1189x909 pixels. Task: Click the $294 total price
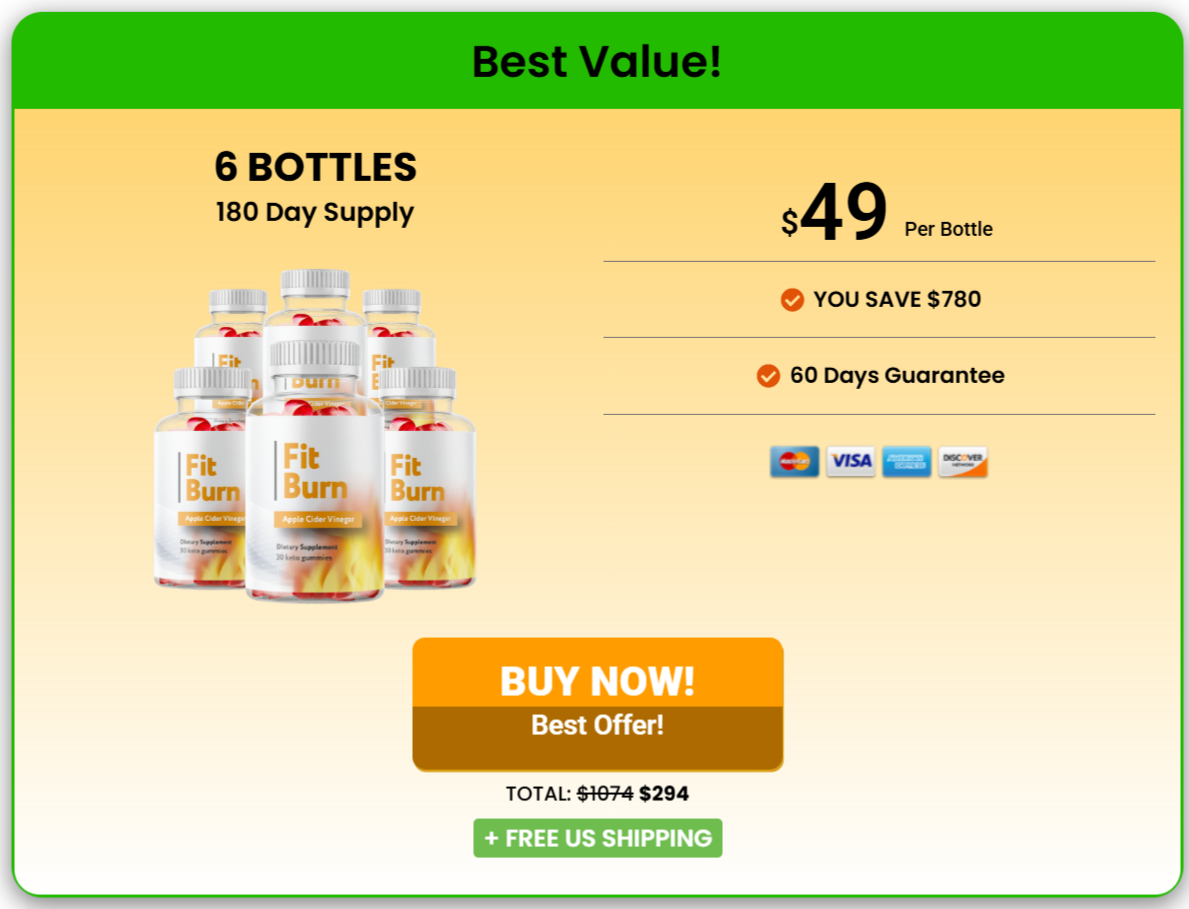click(x=664, y=794)
